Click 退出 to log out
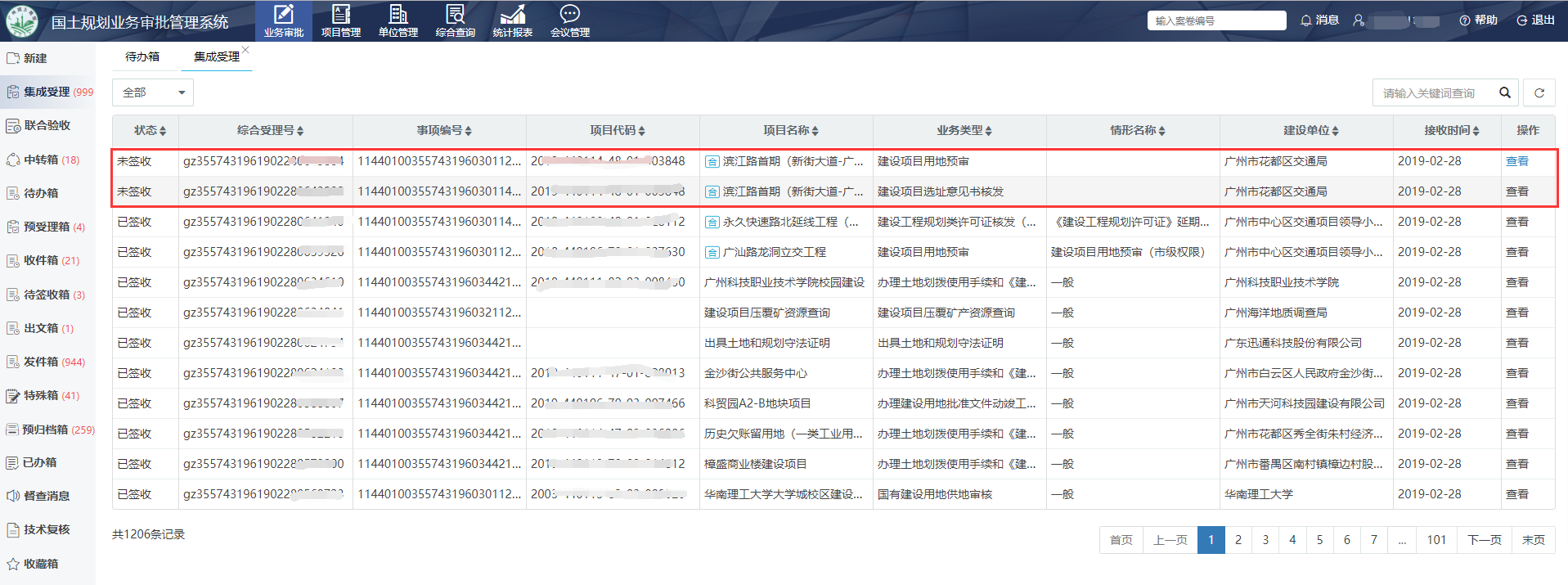The width and height of the screenshot is (1568, 585). 1535,20
